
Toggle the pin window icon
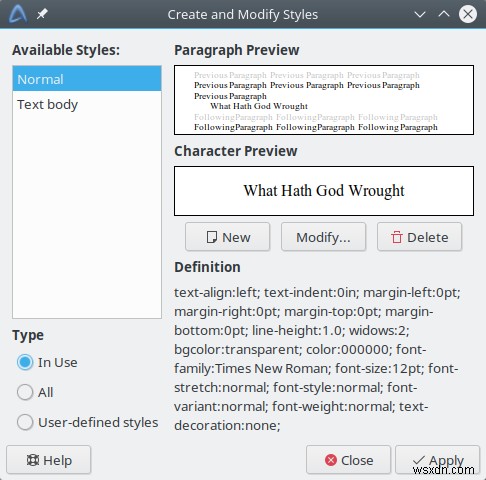pyautogui.click(x=42, y=14)
